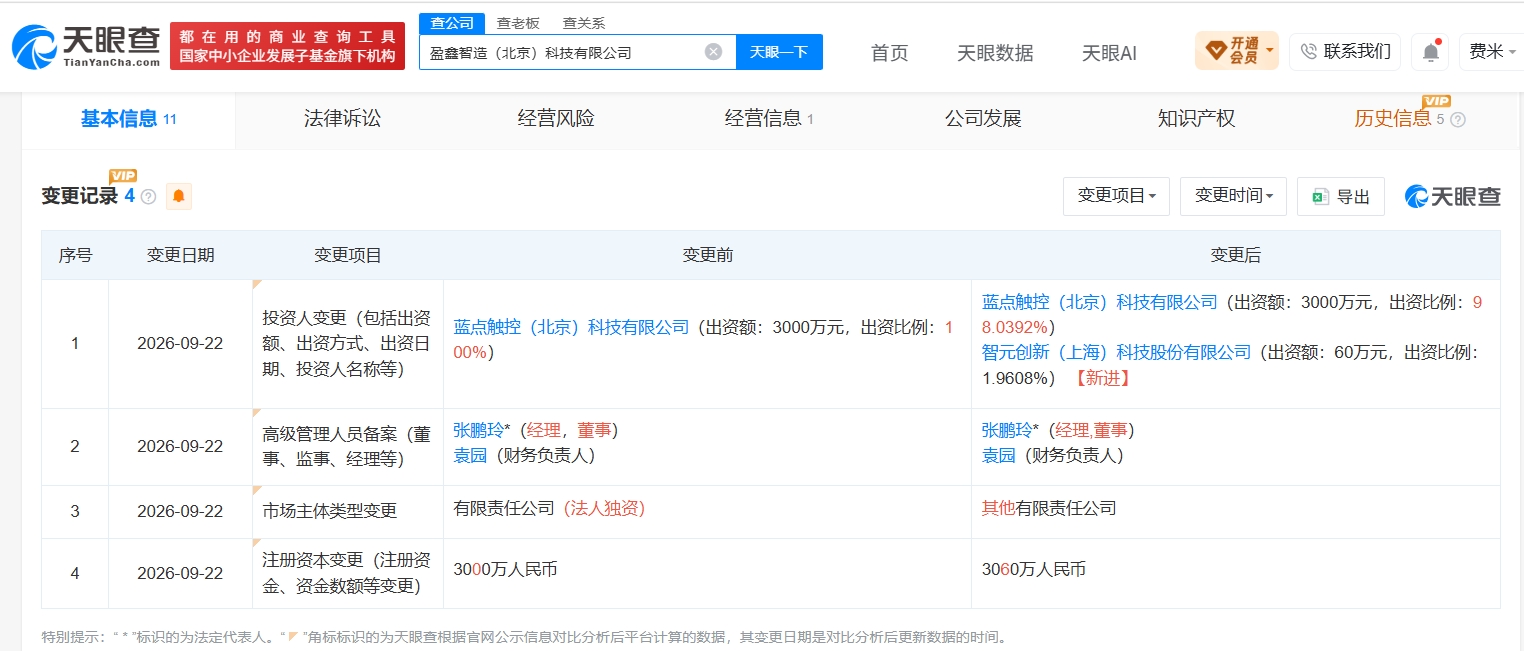
Task: Clear the search box with the X icon
Action: pos(713,52)
